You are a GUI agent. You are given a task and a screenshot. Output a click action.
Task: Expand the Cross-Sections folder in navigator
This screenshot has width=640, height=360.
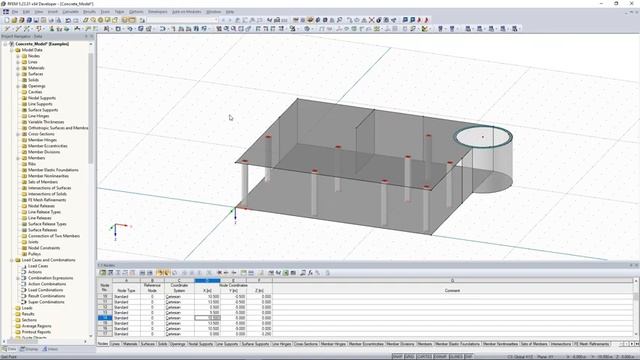(x=18, y=134)
